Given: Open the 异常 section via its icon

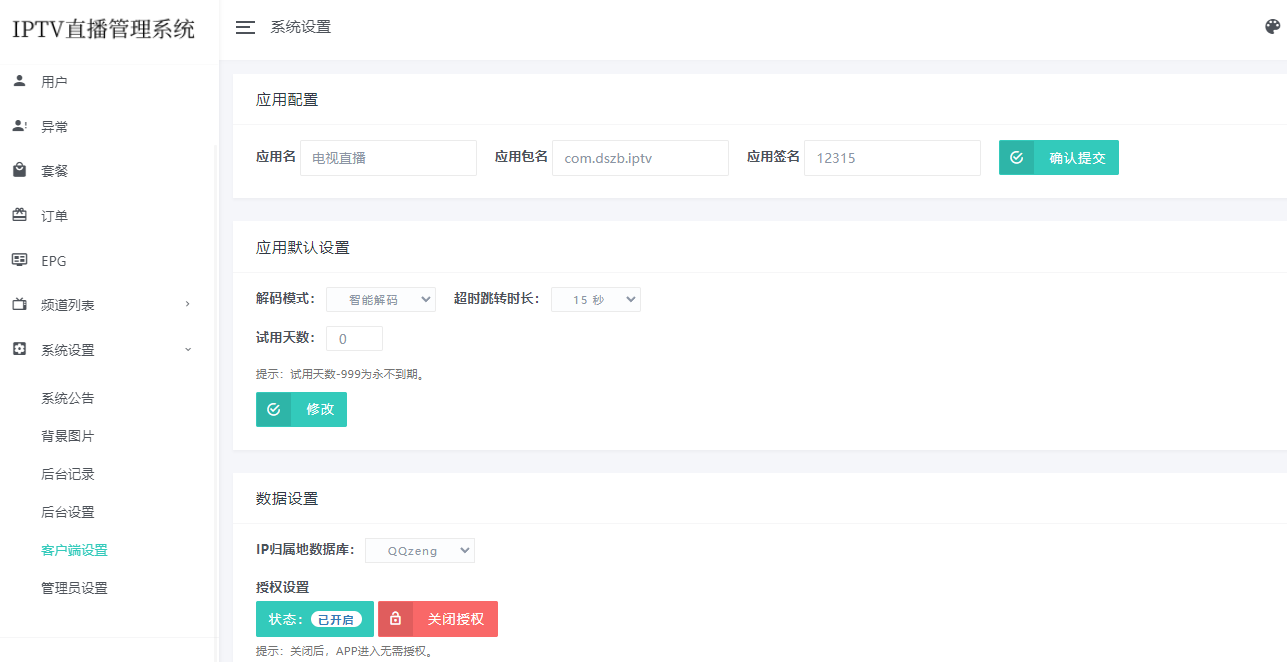Looking at the screenshot, I should (17, 126).
